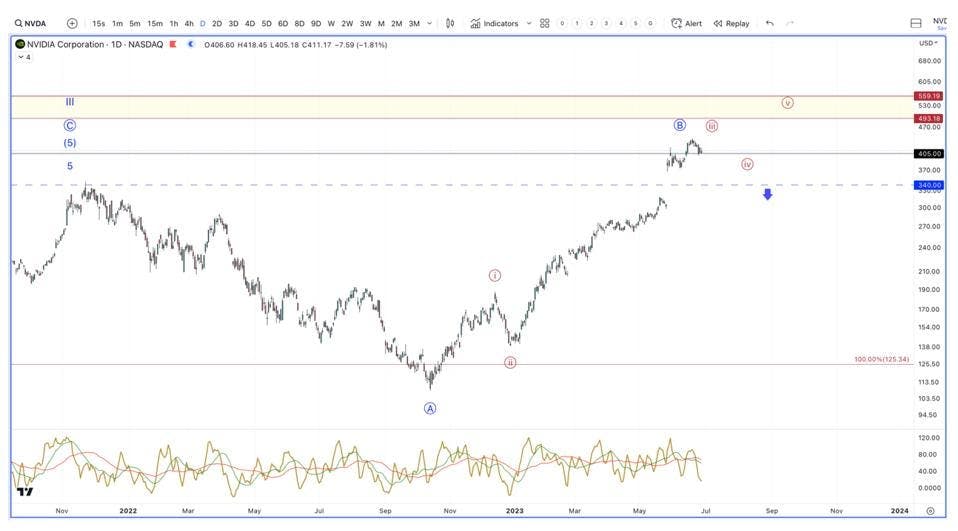Select the 15s timeframe
Image resolution: width=958 pixels, height=531 pixels.
pyautogui.click(x=98, y=23)
